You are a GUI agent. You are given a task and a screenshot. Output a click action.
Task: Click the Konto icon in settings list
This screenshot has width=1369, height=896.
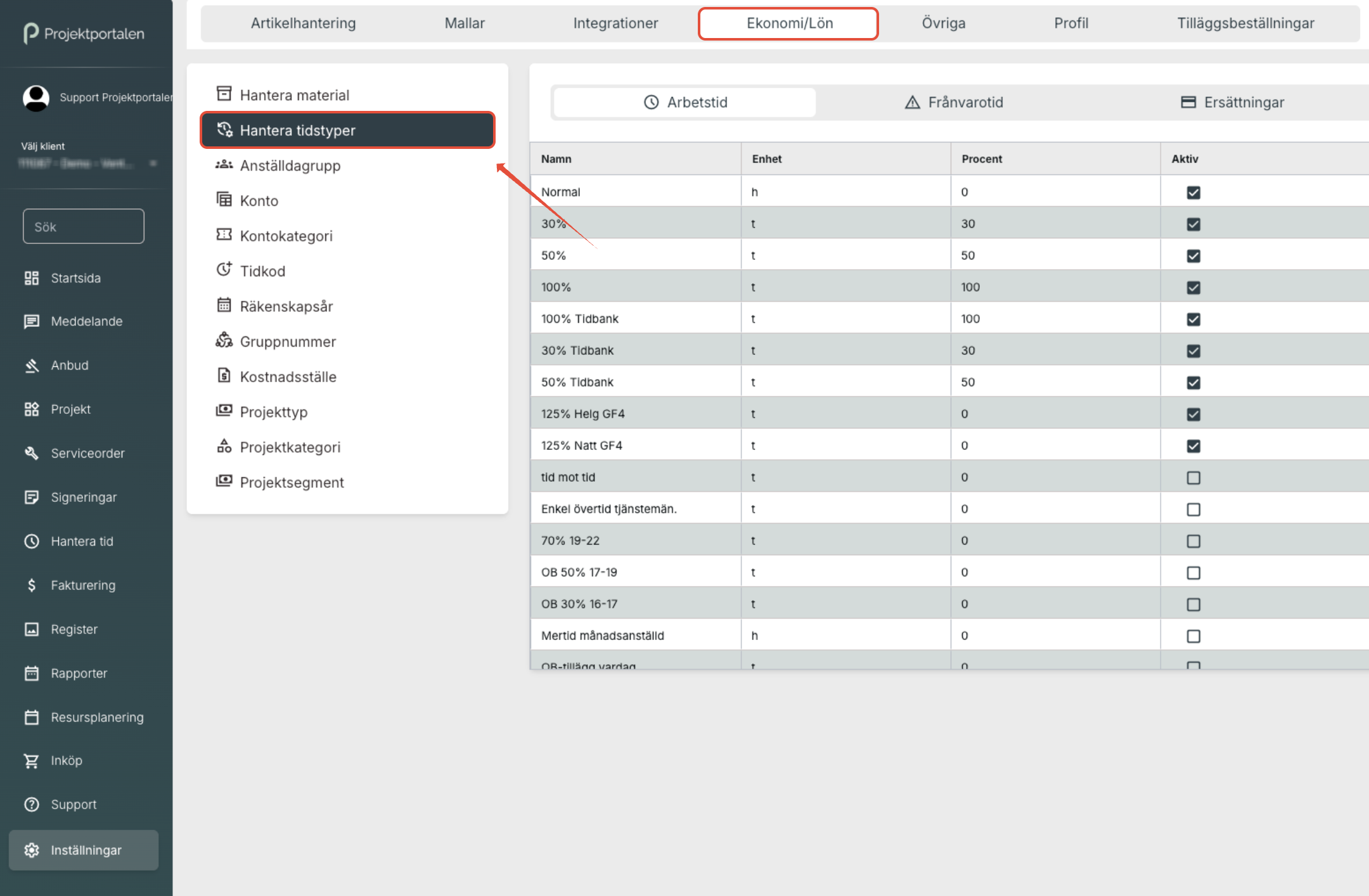(224, 200)
